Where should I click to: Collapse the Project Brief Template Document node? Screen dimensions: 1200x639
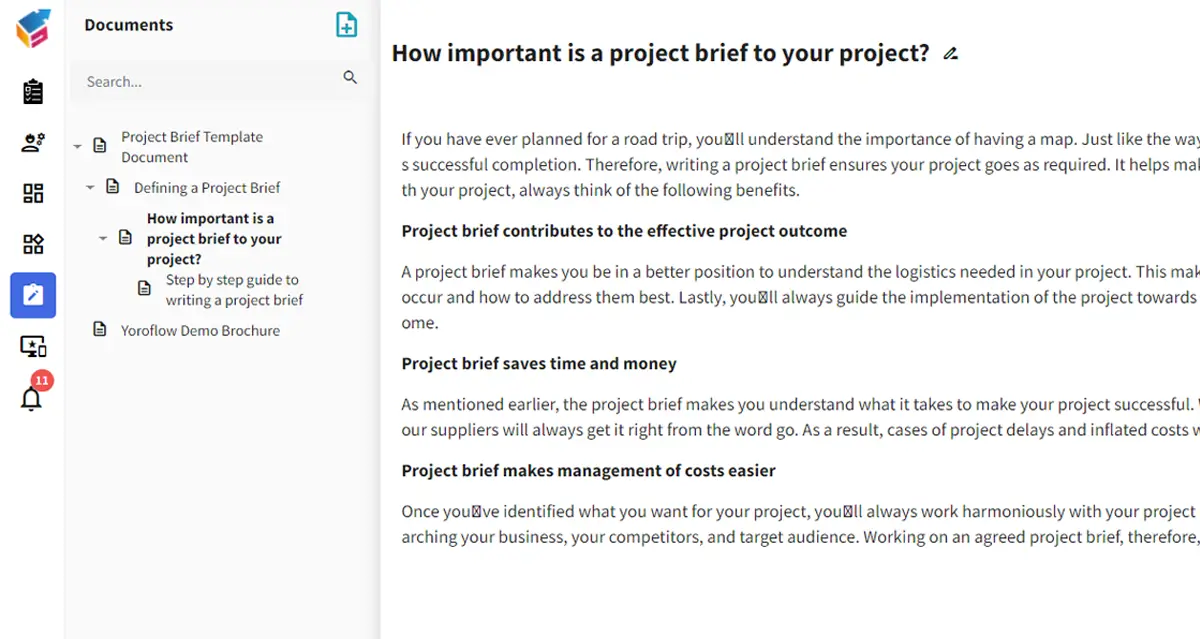coord(78,147)
